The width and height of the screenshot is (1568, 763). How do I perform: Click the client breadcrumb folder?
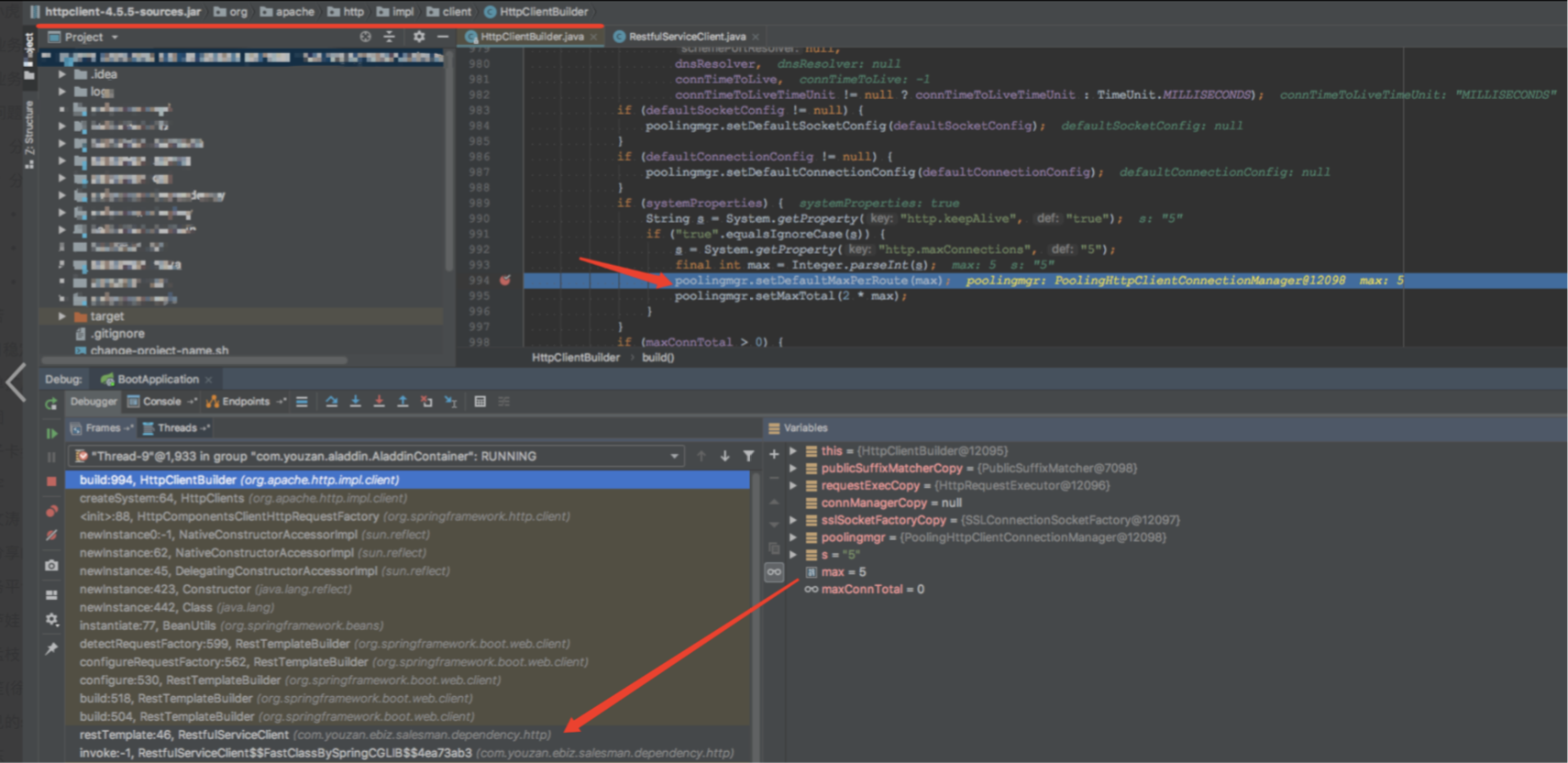pos(449,12)
